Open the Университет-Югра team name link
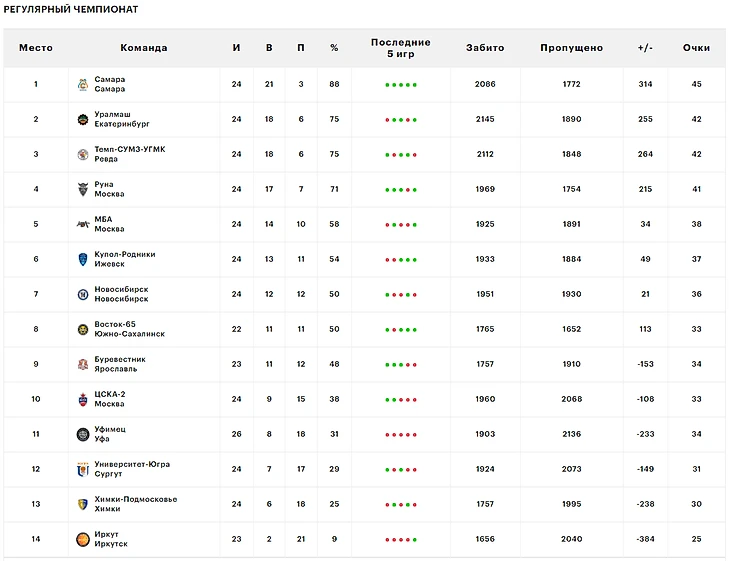The height and width of the screenshot is (561, 730). point(131,465)
